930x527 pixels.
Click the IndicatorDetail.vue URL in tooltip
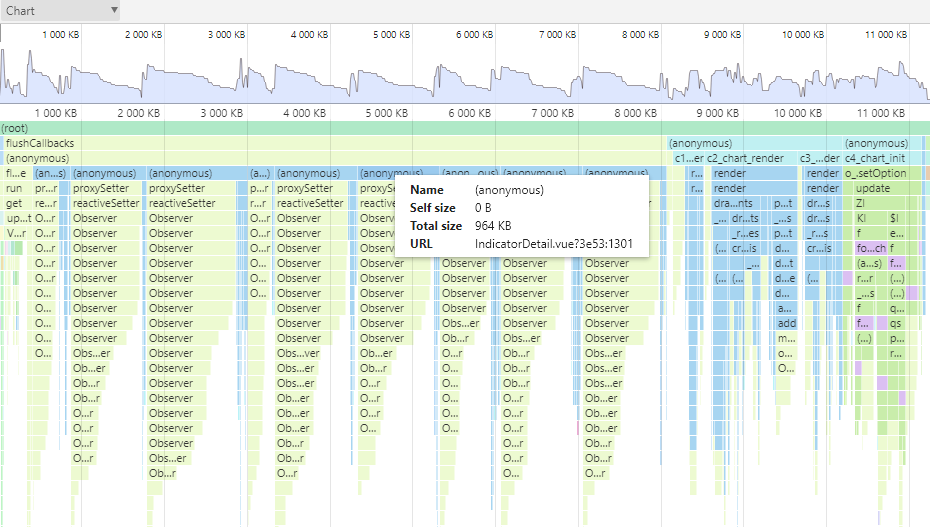pos(553,244)
